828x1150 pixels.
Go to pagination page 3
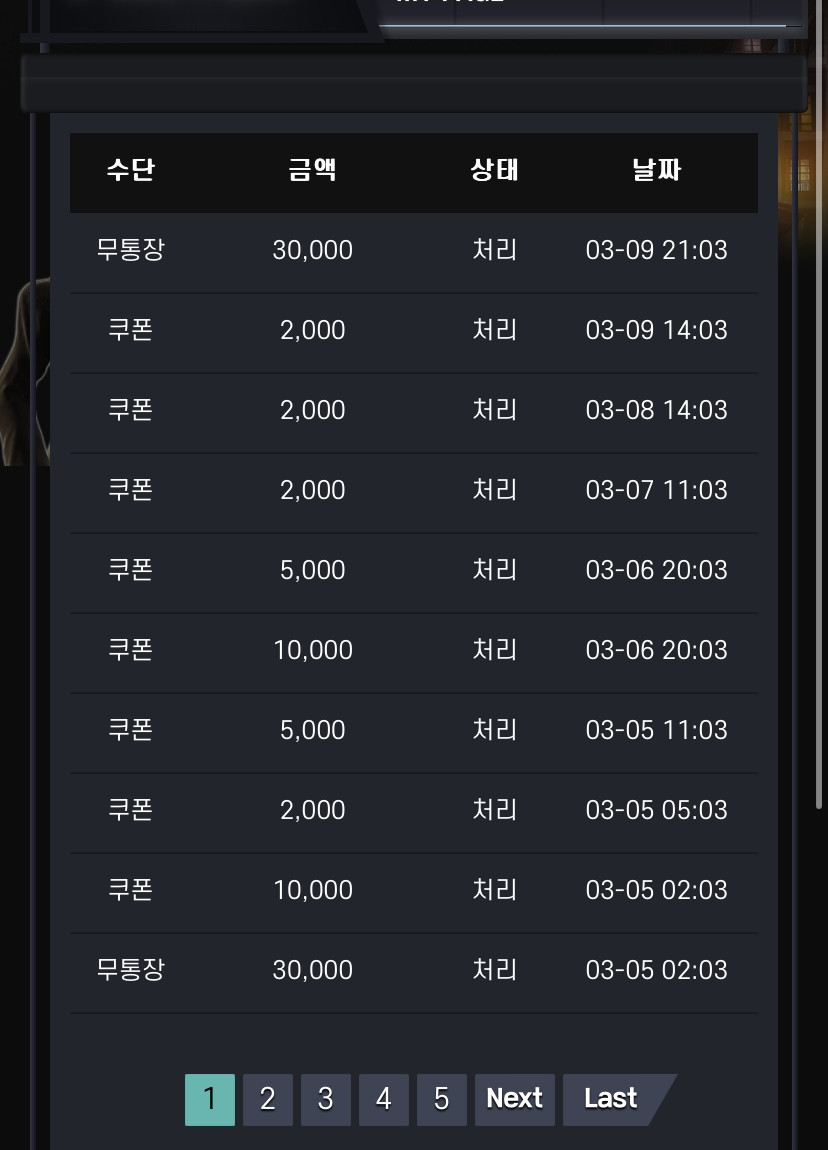tap(326, 1099)
